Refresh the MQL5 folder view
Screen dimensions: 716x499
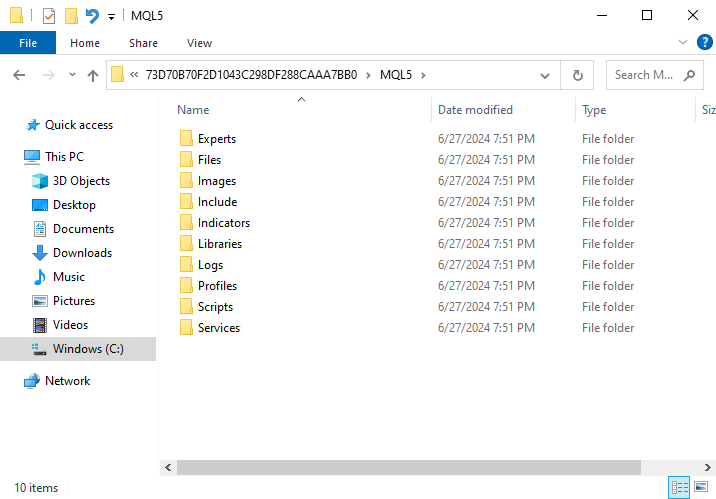[578, 75]
